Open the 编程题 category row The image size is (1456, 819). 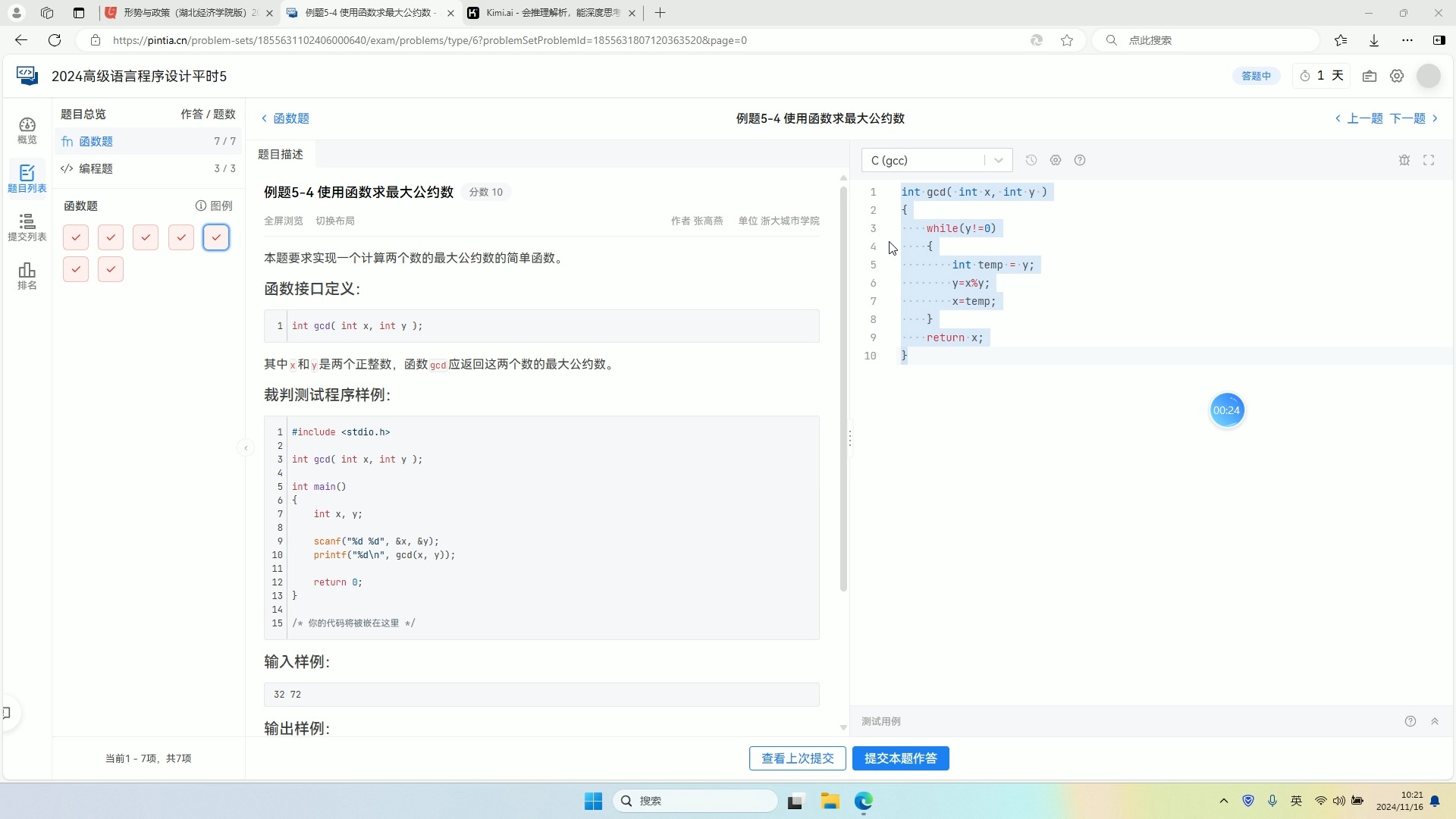149,168
